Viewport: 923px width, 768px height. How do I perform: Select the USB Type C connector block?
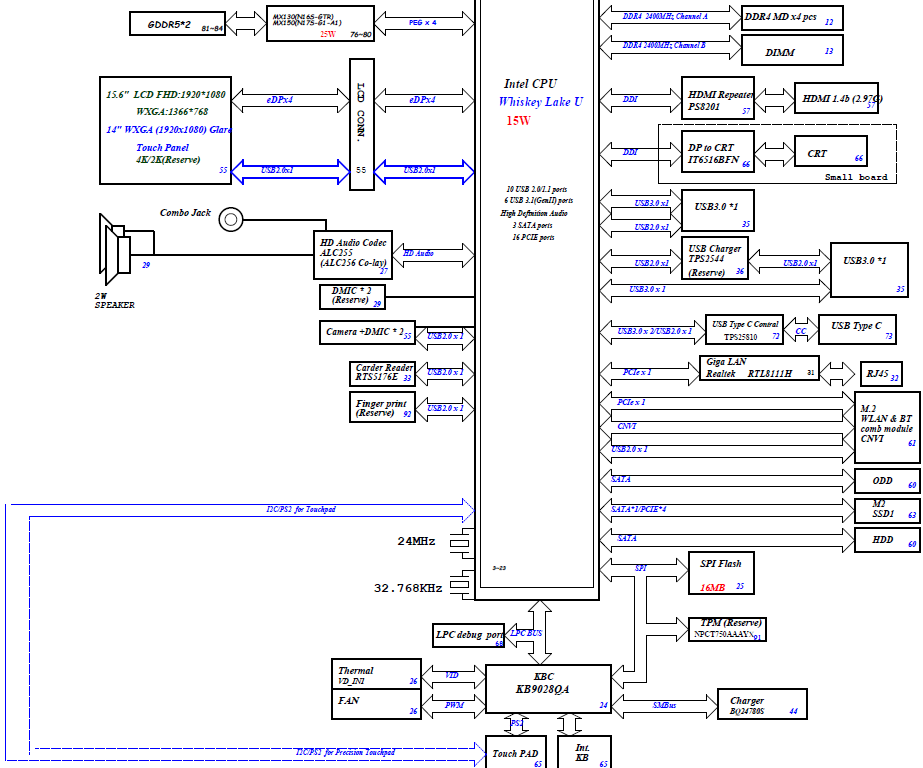[857, 330]
